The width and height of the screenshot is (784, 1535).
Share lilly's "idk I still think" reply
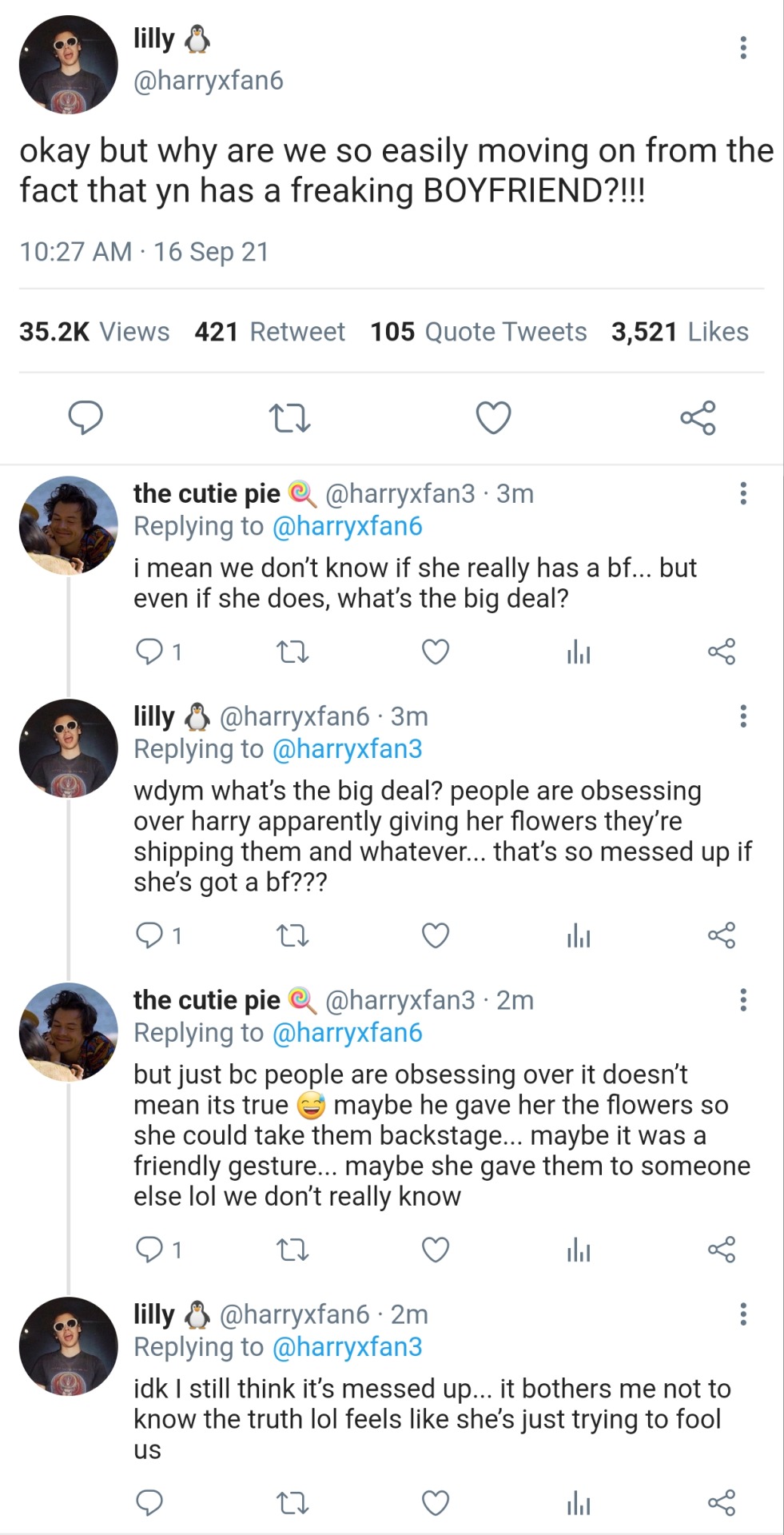[721, 1503]
